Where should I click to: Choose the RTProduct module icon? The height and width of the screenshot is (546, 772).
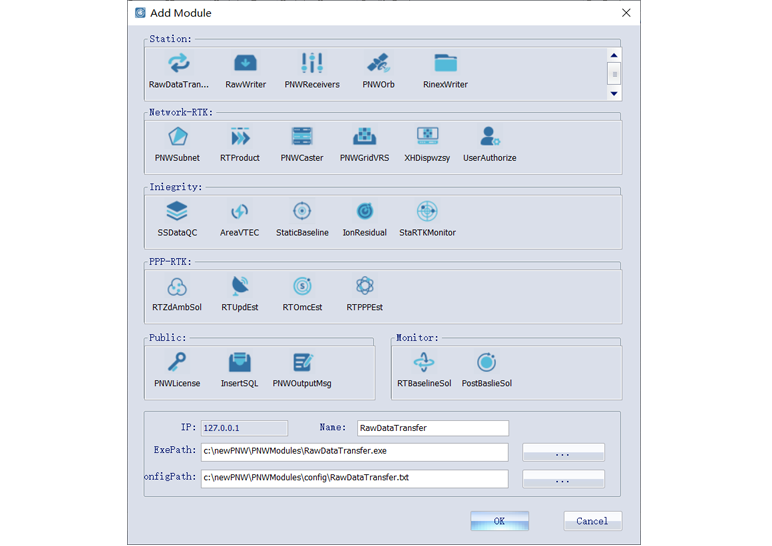pyautogui.click(x=240, y=138)
